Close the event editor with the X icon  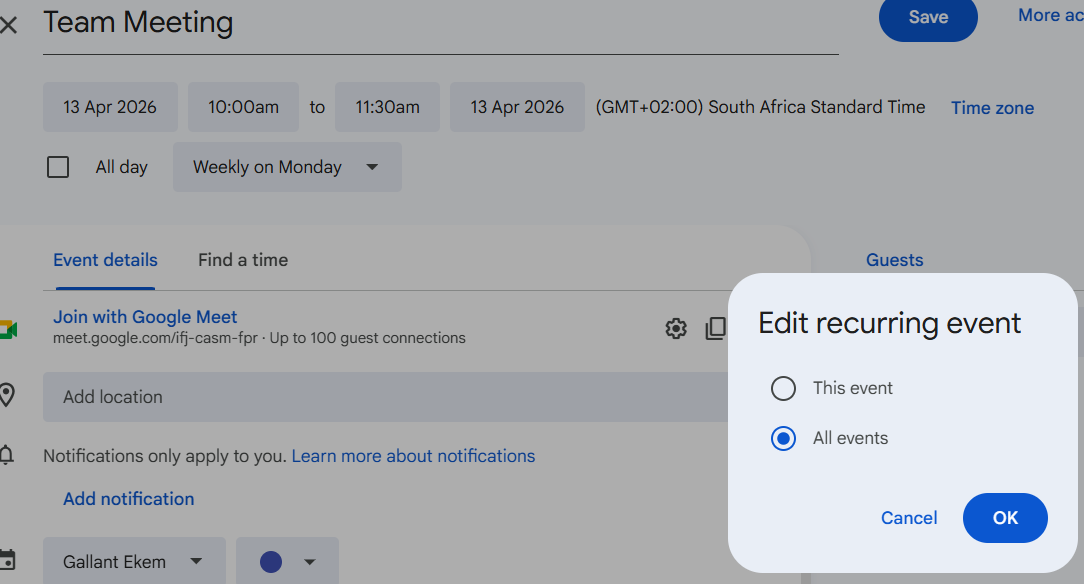[x=8, y=26]
